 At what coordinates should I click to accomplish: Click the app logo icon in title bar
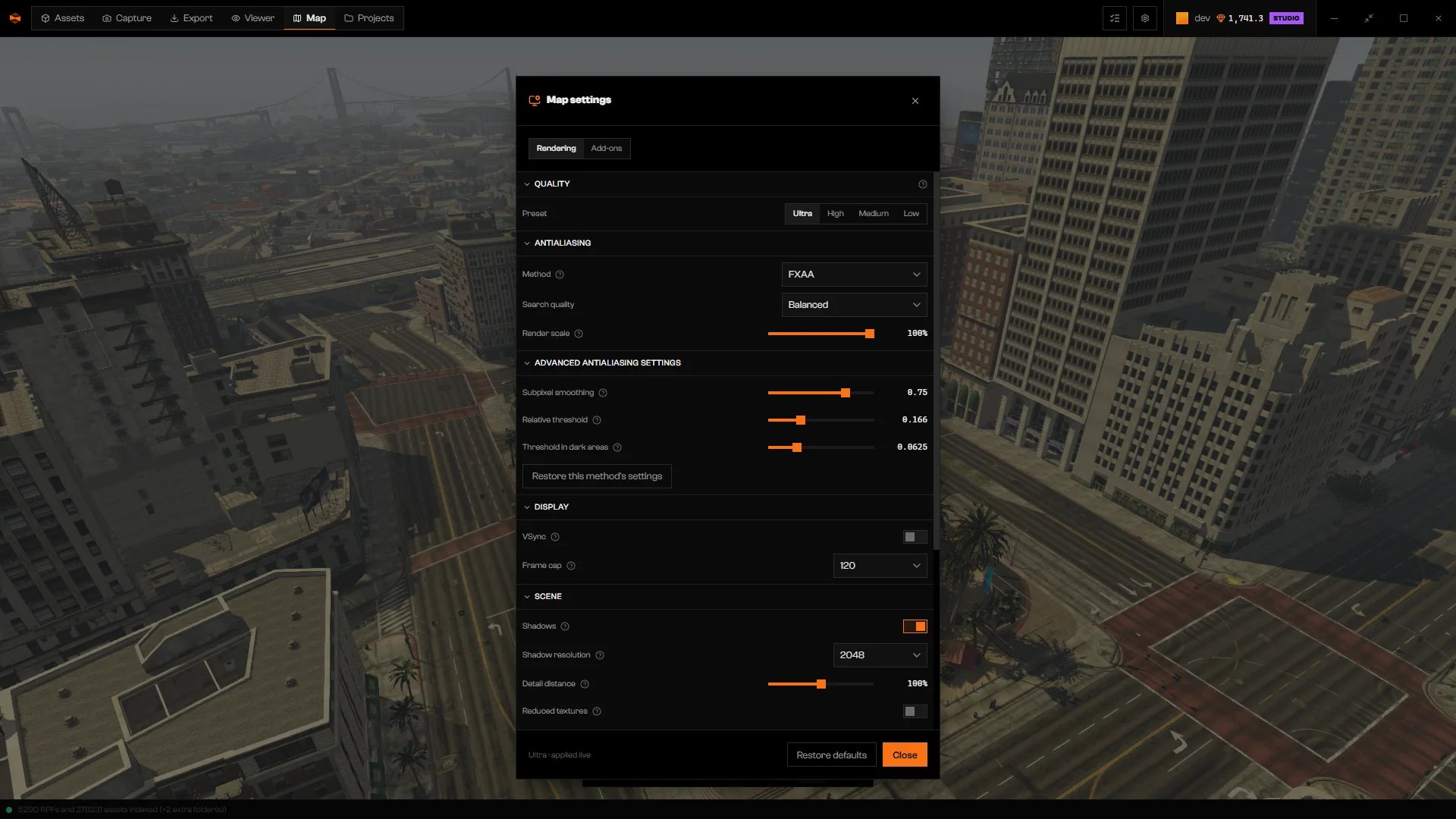point(14,18)
